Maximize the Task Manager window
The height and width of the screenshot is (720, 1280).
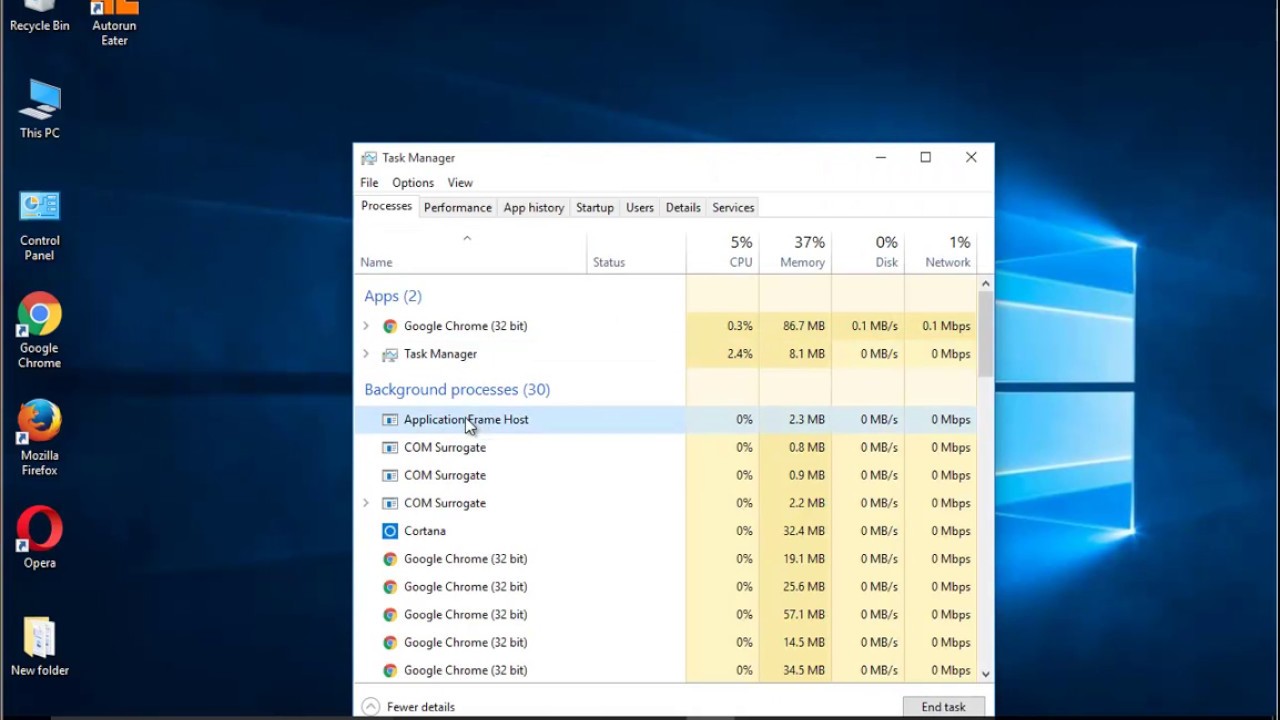(x=926, y=158)
